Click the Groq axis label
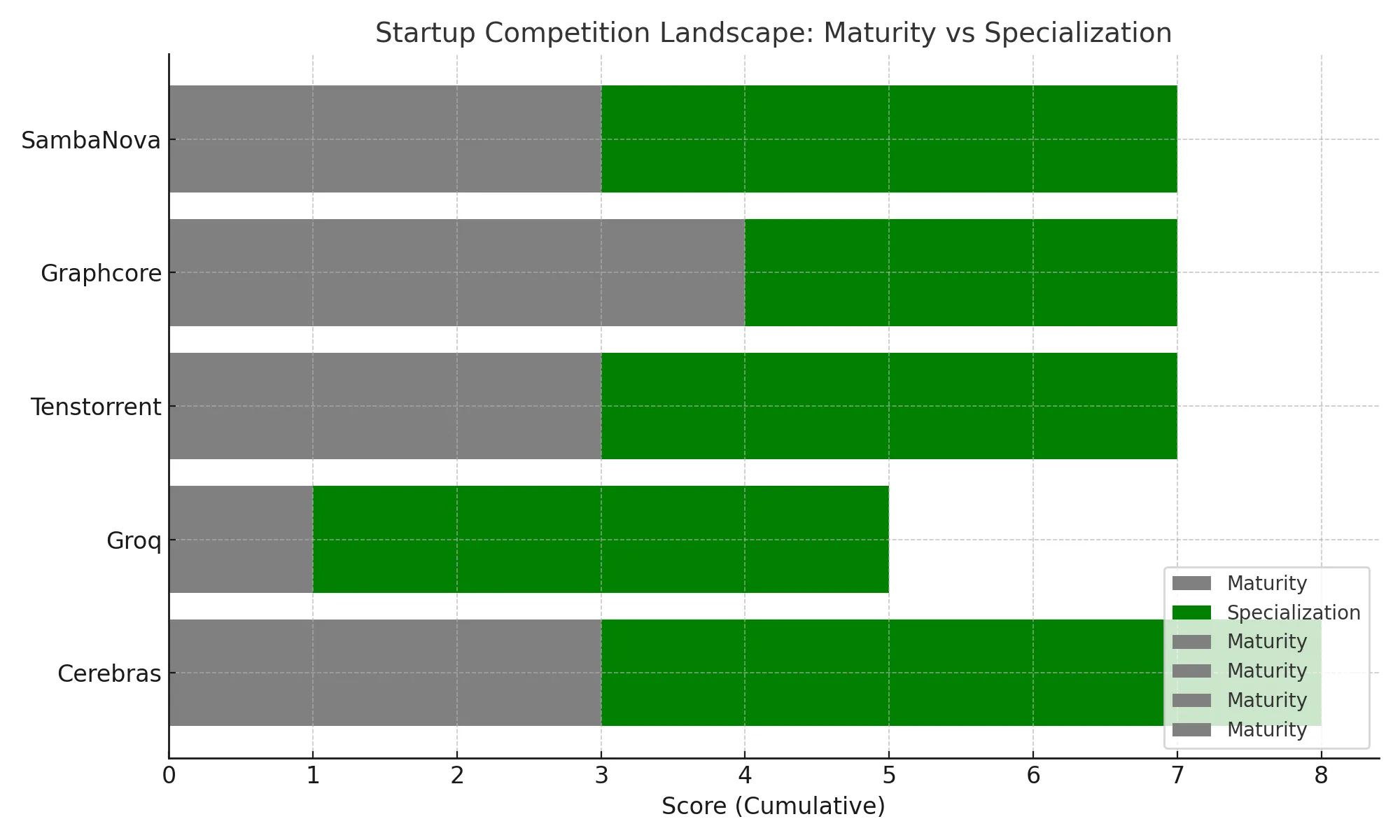 (134, 540)
